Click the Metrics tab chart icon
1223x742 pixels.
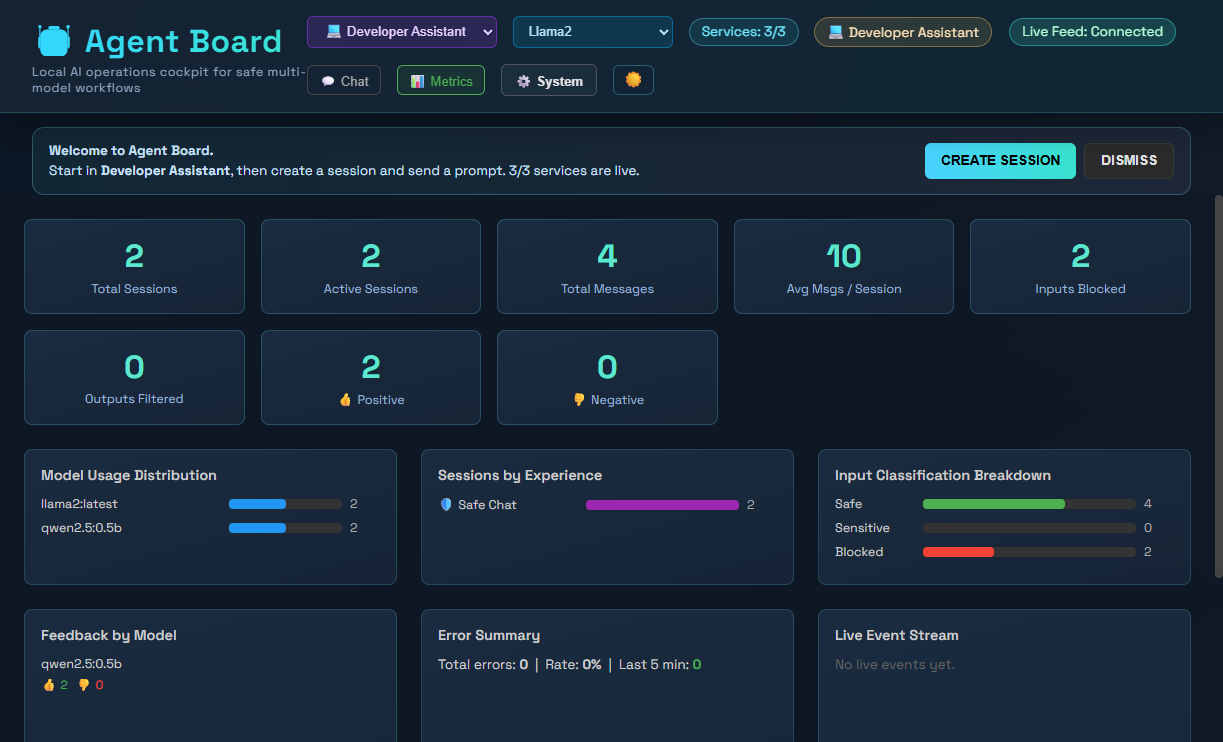click(x=418, y=81)
